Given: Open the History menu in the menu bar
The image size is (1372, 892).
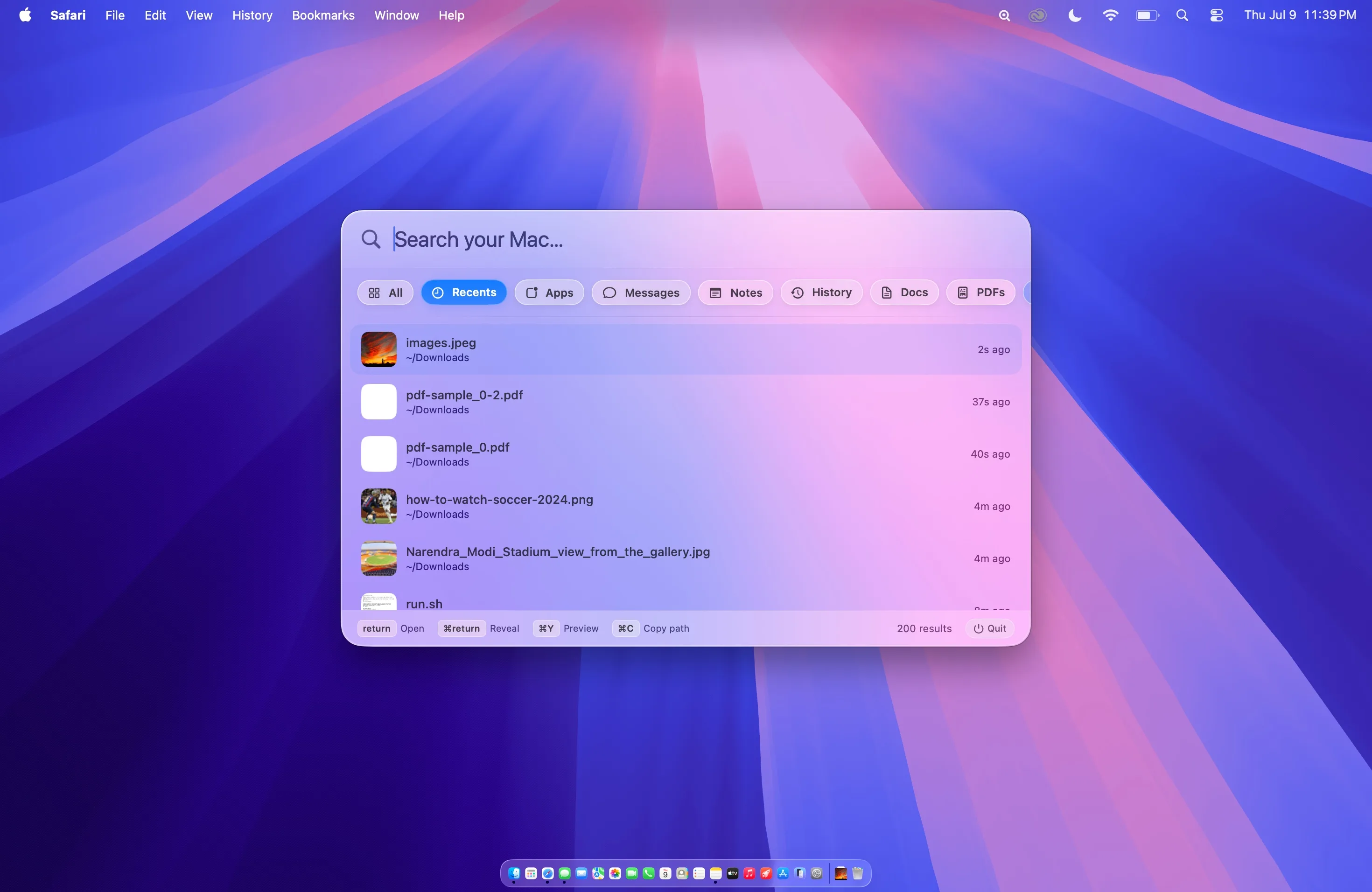Looking at the screenshot, I should click(252, 15).
